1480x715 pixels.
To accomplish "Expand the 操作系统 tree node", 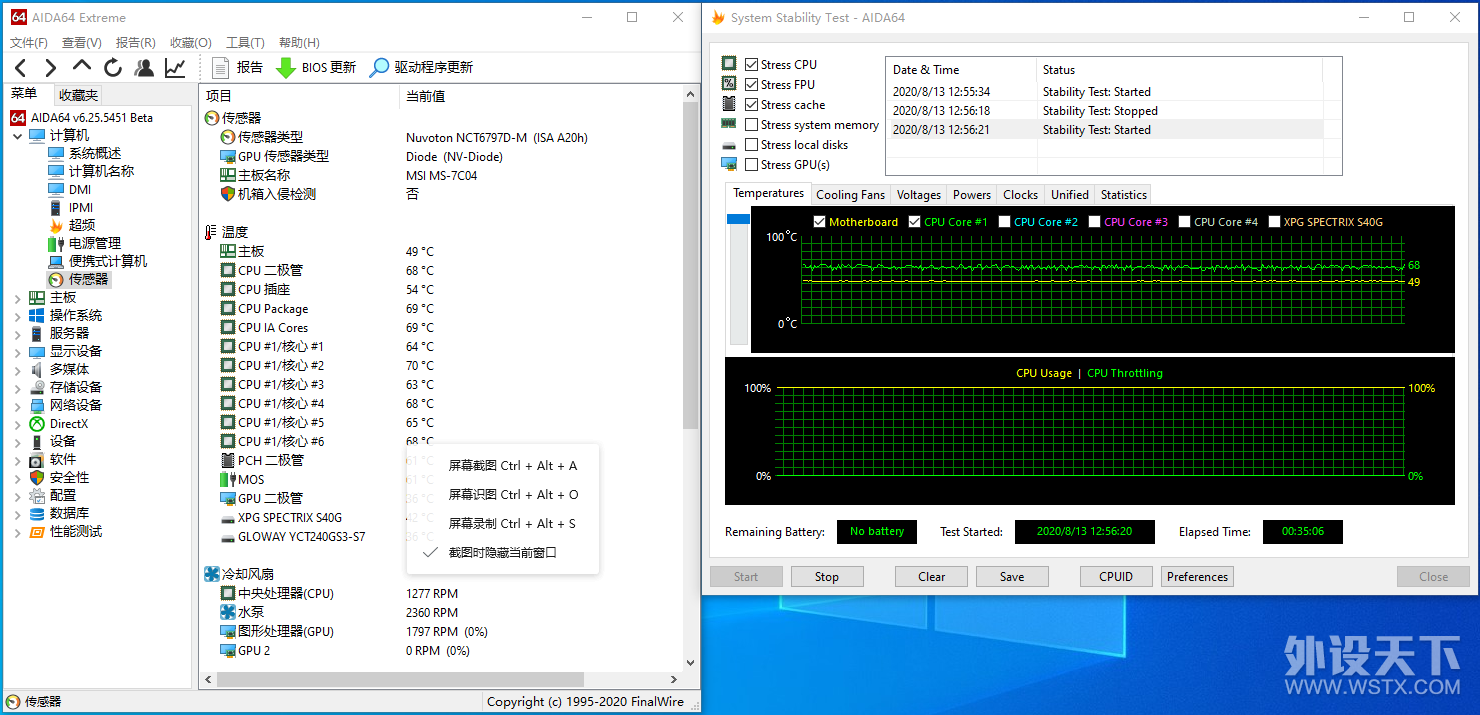I will [17, 315].
